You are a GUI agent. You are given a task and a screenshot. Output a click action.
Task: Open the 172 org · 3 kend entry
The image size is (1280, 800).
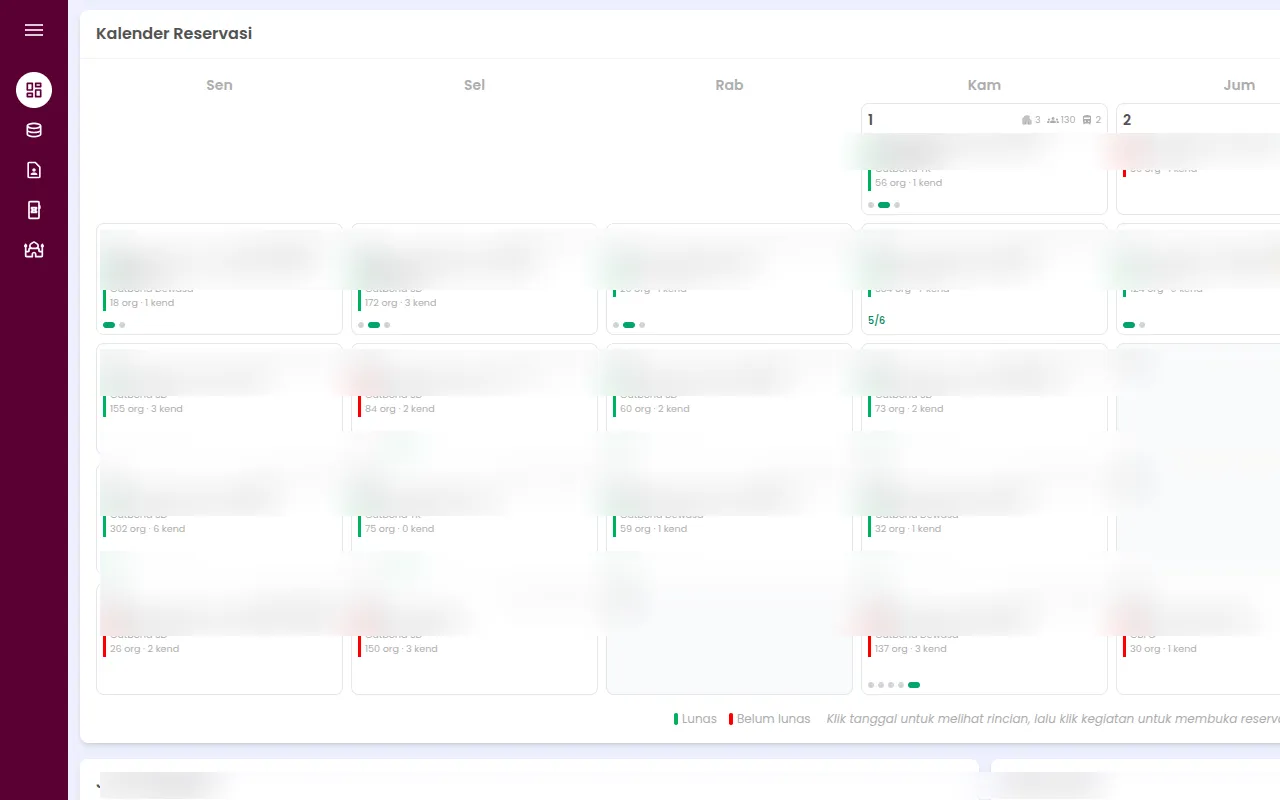(400, 303)
